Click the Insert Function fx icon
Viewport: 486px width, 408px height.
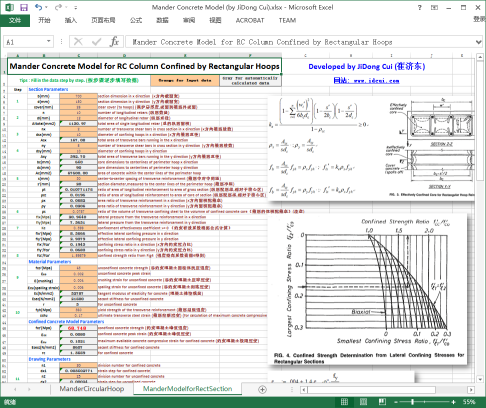click(x=114, y=42)
